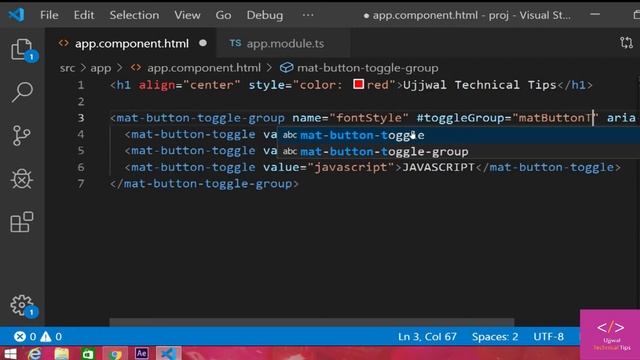
Task: Click the horizontal editor scrollbar
Action: pos(311,322)
